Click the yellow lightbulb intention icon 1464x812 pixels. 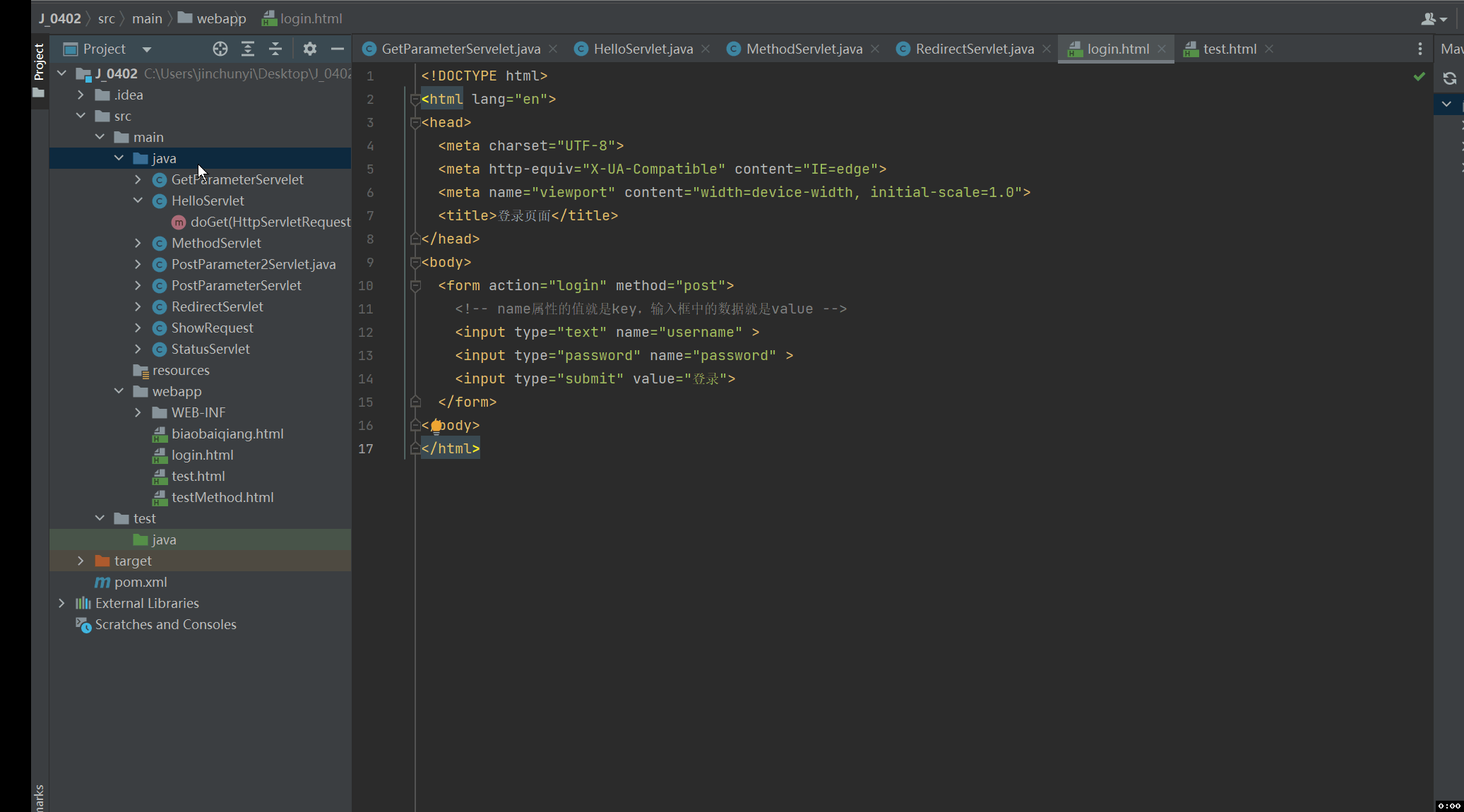(436, 425)
